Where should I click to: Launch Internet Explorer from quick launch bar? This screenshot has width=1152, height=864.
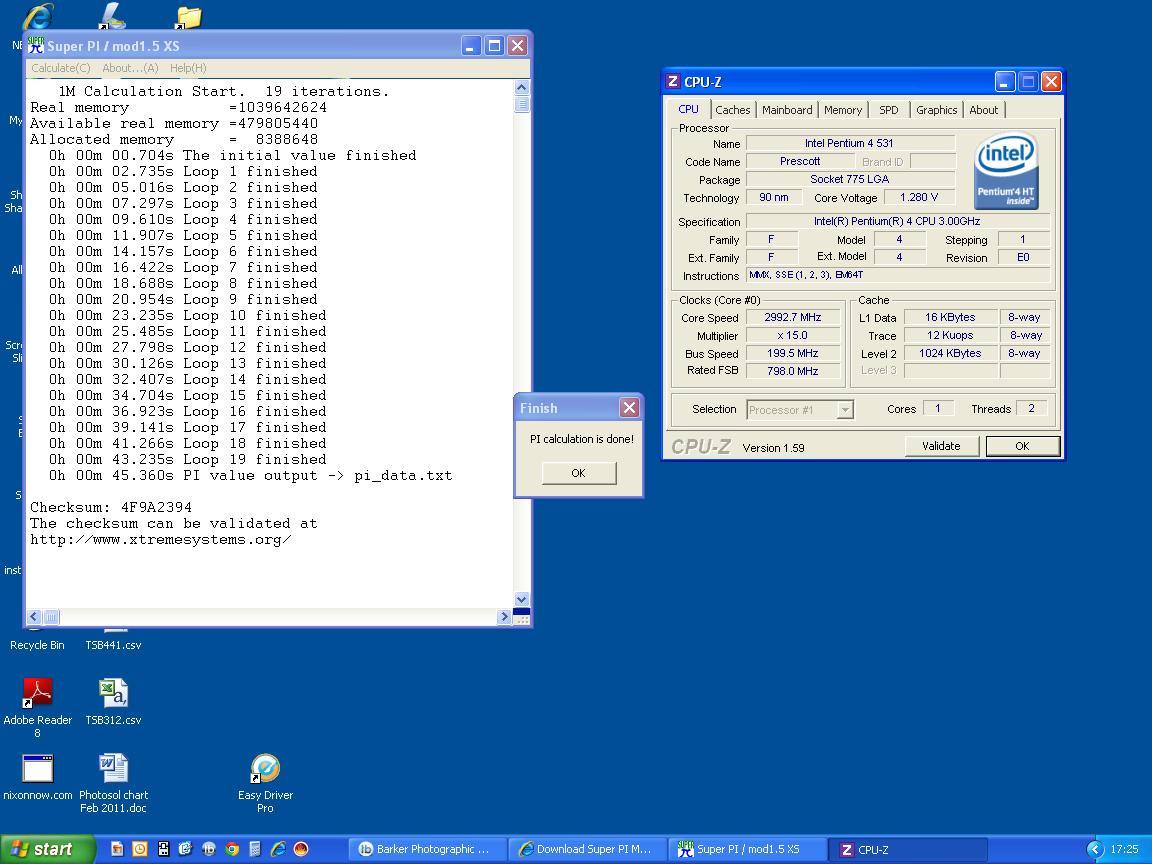pos(278,849)
